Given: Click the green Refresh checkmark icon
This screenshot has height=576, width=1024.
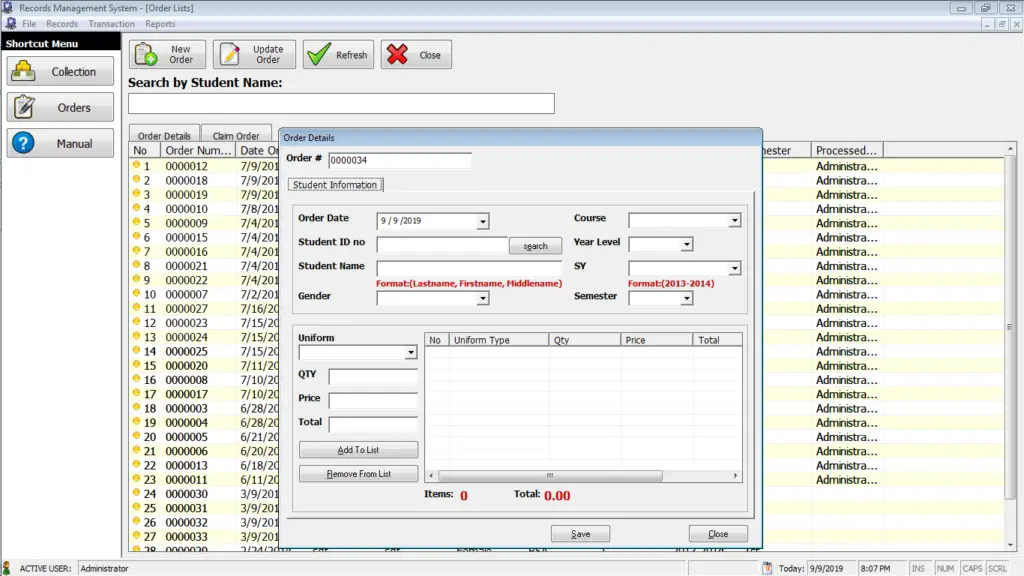Looking at the screenshot, I should click(x=318, y=54).
